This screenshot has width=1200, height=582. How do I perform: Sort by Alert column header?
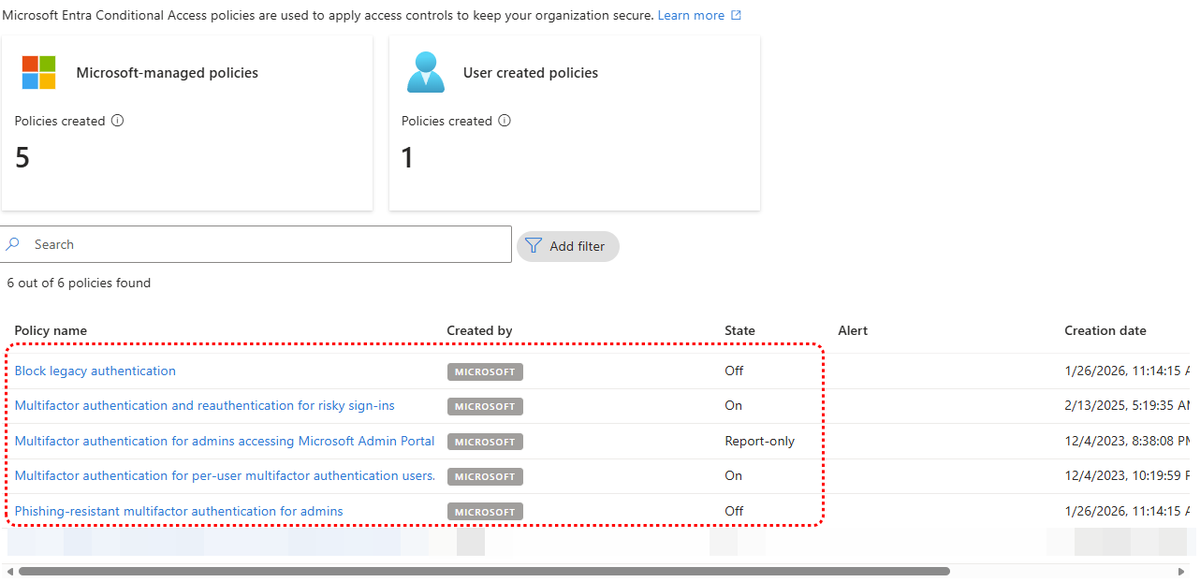[x=853, y=331]
